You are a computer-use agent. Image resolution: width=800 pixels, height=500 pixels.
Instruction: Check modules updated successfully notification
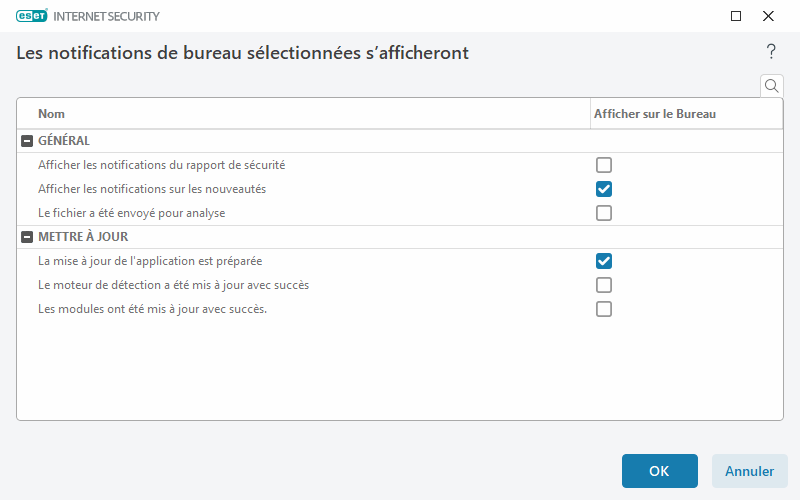click(x=604, y=309)
